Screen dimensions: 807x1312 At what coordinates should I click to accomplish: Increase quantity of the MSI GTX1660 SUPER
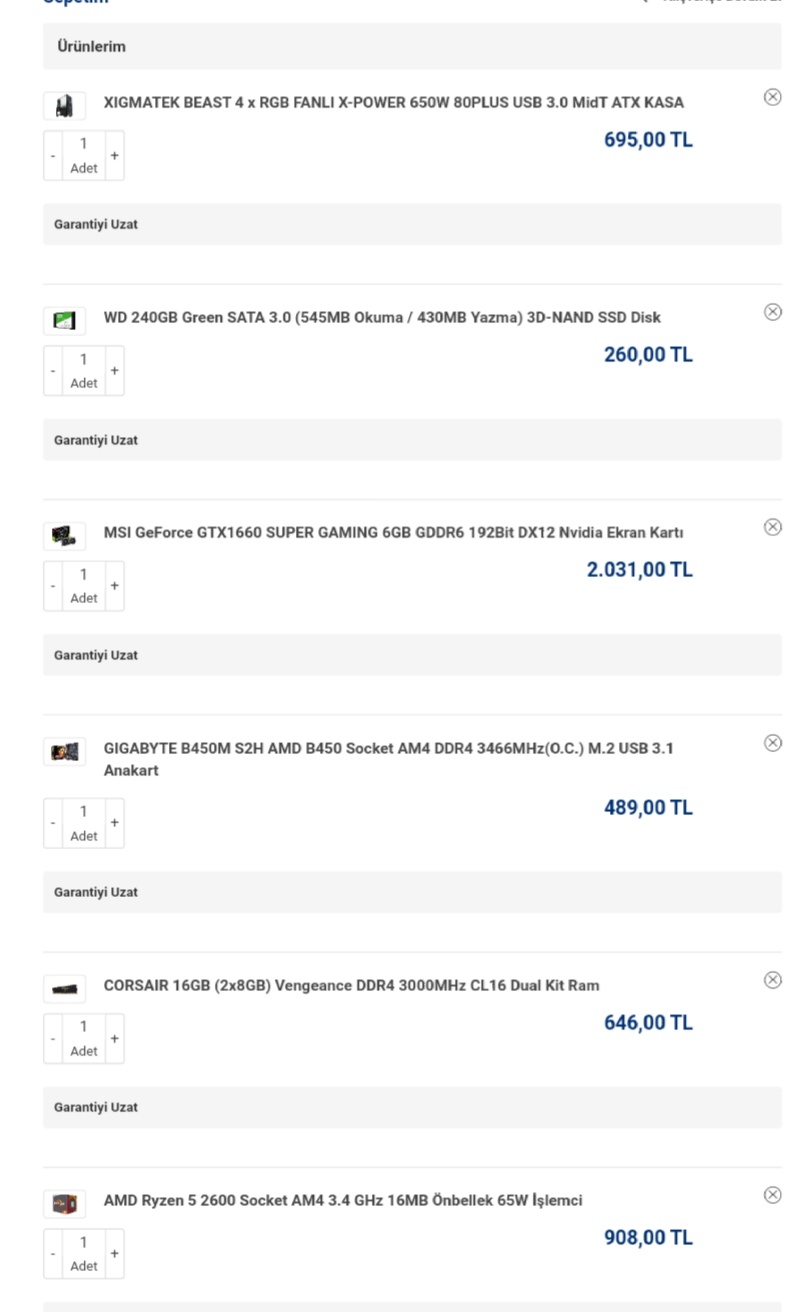click(x=114, y=586)
